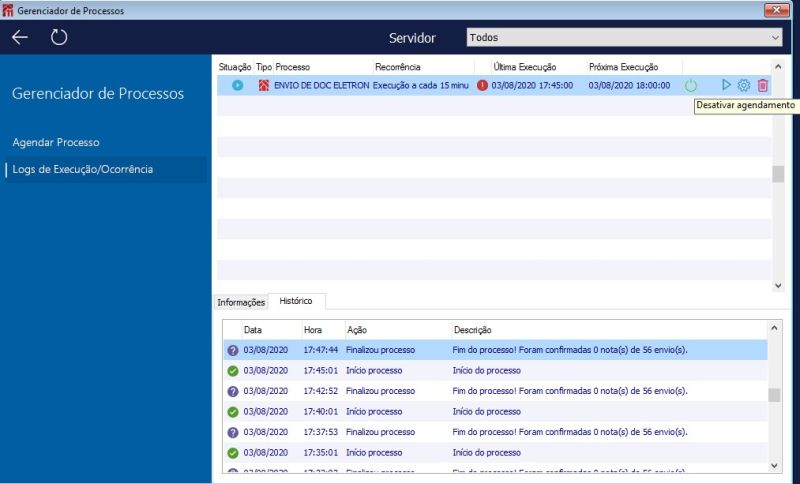Click the Próxima Execução column header
The image size is (800, 484).
coord(623,67)
